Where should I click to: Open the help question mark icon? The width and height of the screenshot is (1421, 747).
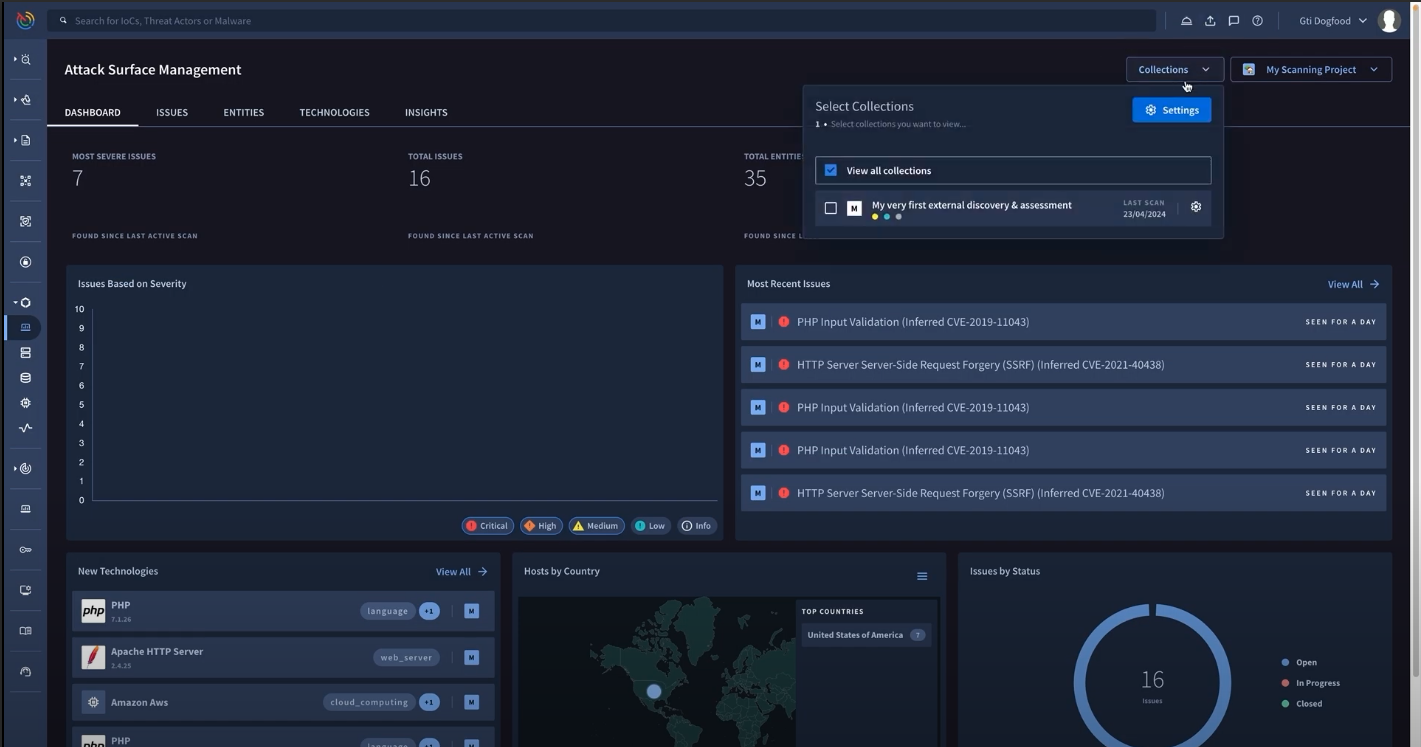pos(1257,20)
